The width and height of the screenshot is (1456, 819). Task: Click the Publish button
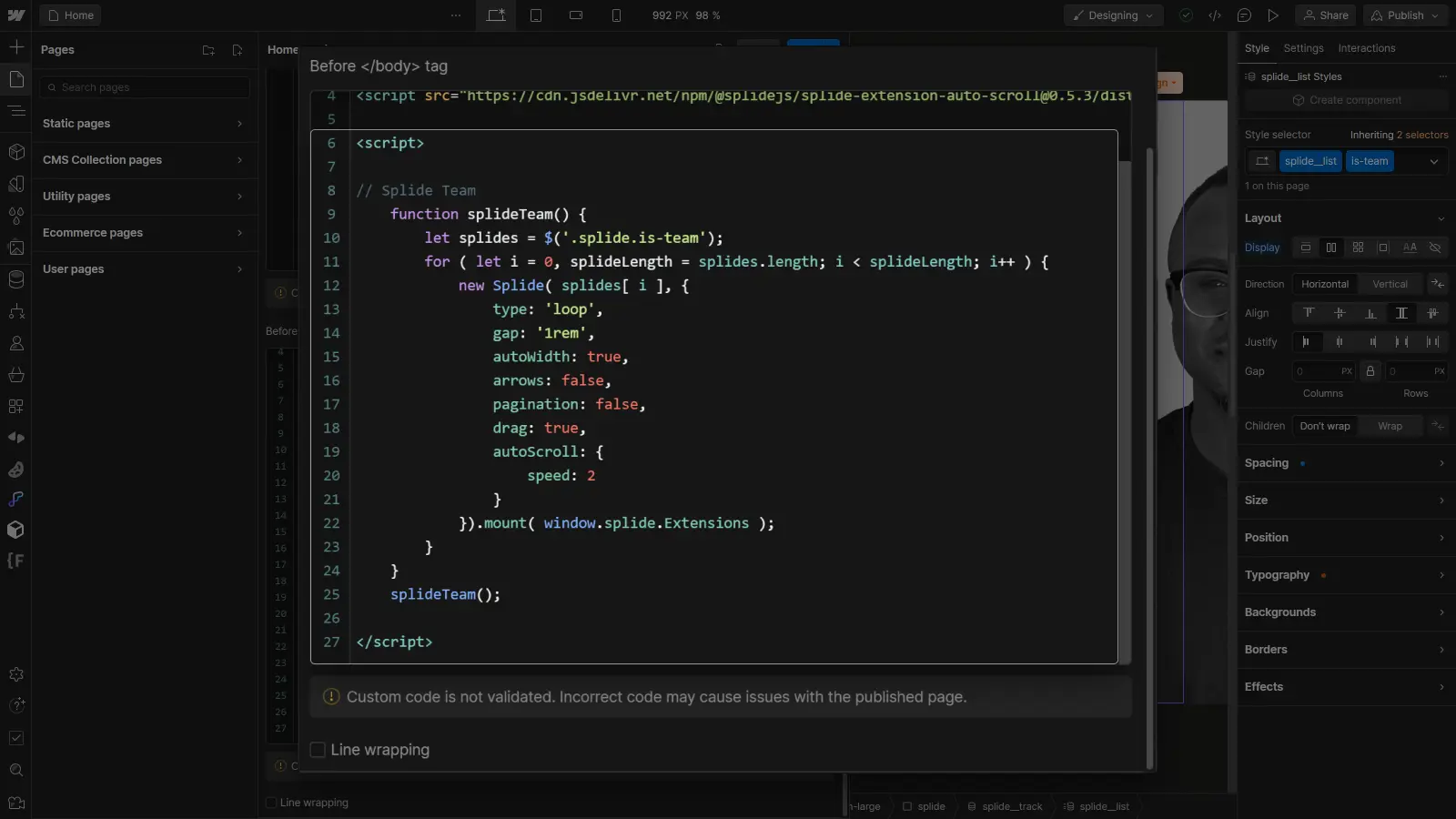(1406, 15)
